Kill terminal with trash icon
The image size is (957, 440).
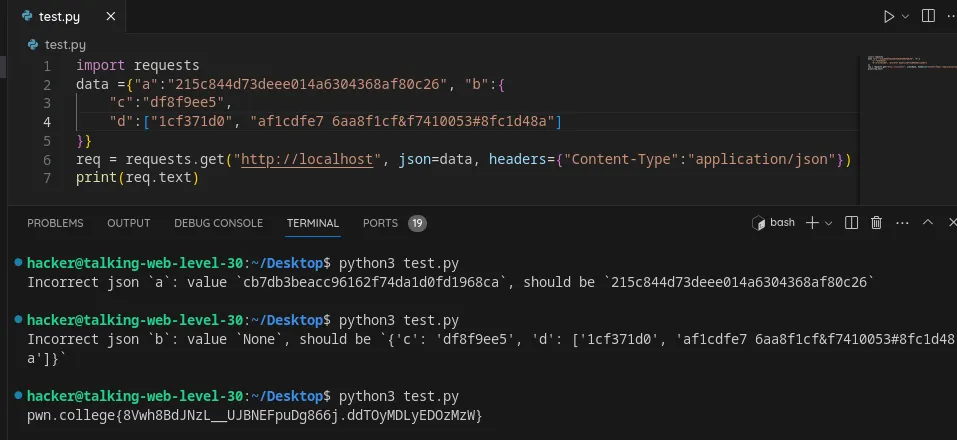[876, 223]
